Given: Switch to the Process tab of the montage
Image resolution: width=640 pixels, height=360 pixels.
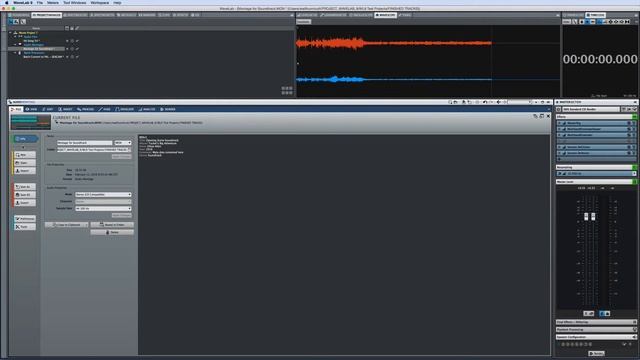Looking at the screenshot, I should coord(86,109).
